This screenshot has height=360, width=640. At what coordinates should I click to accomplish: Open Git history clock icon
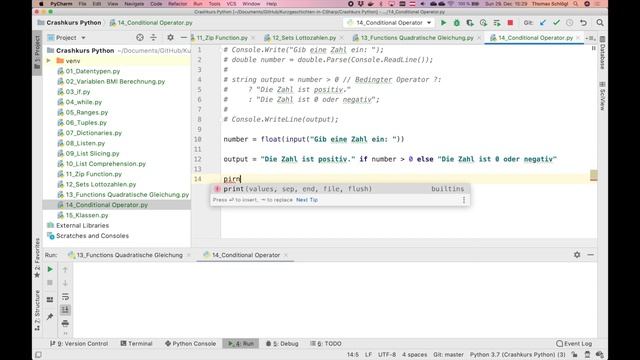569,23
